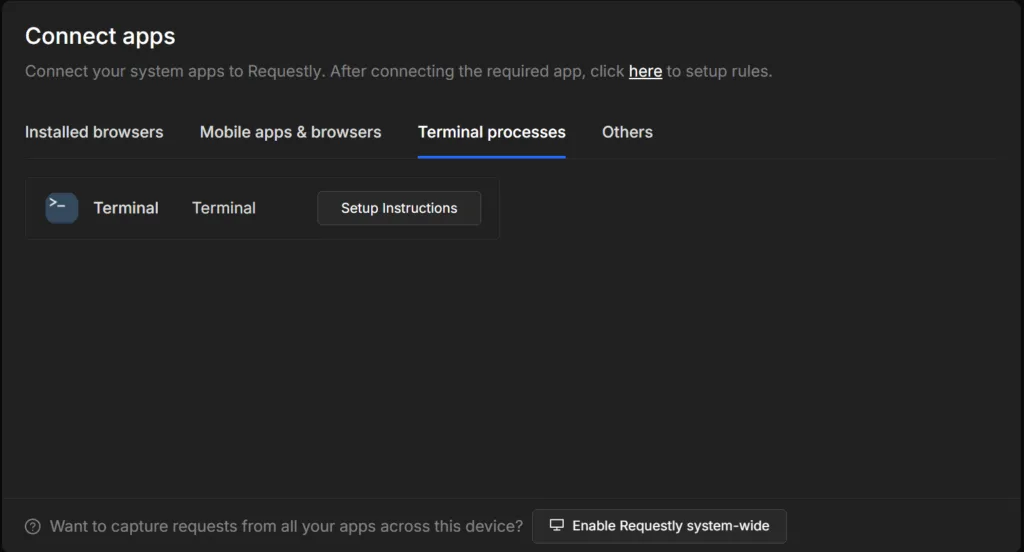Viewport: 1024px width, 552px height.
Task: Open Setup Instructions for Terminal
Action: 399,208
